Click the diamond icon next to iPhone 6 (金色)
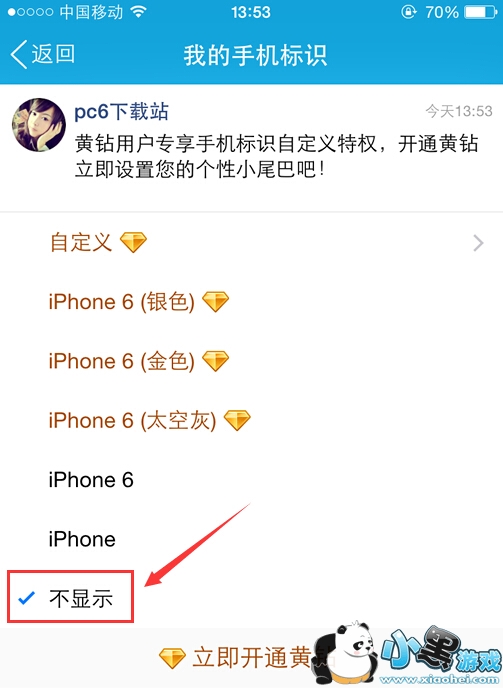The width and height of the screenshot is (503, 688). coord(216,361)
